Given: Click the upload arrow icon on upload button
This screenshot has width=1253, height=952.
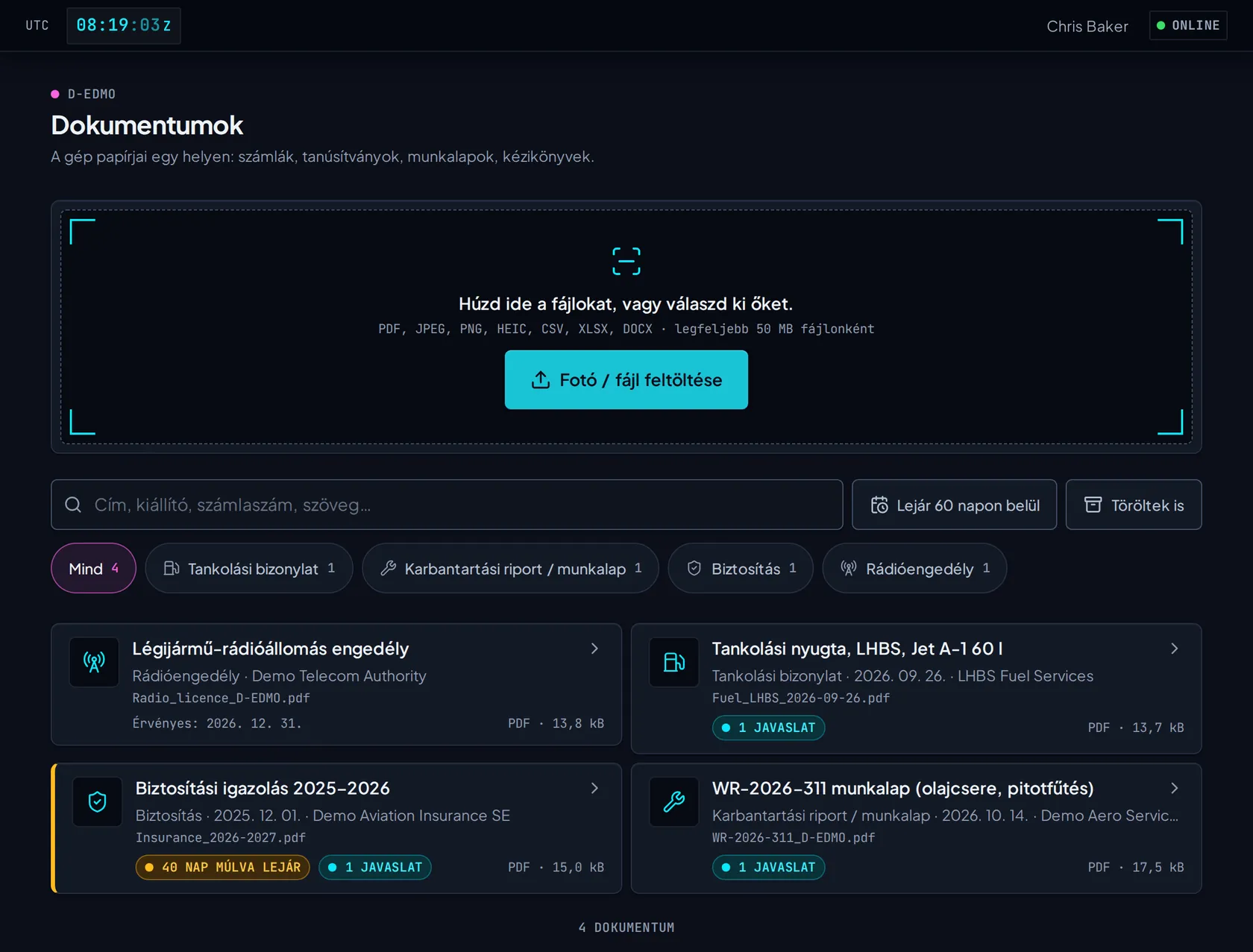Looking at the screenshot, I should pyautogui.click(x=540, y=380).
